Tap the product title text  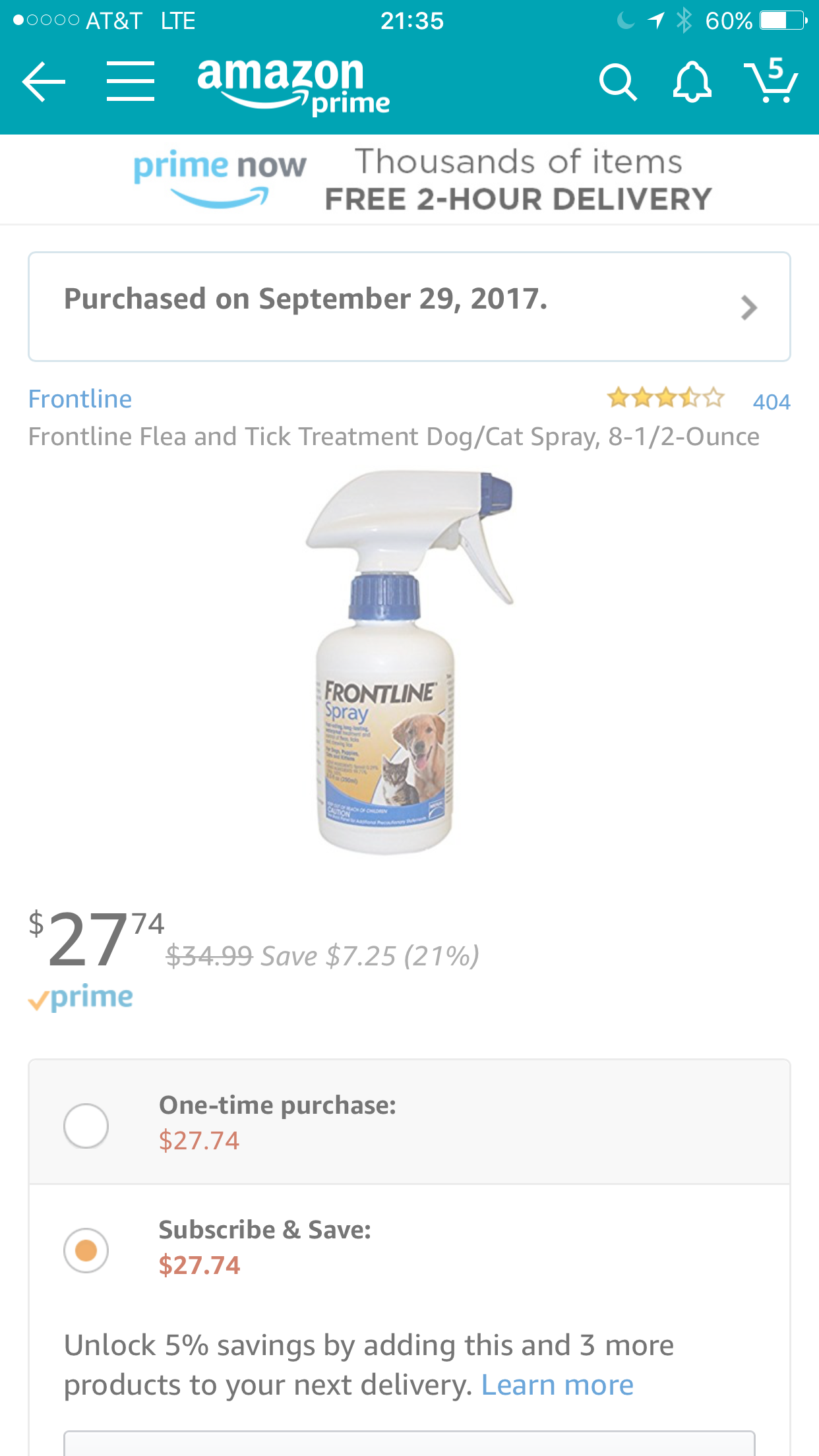[x=394, y=437]
